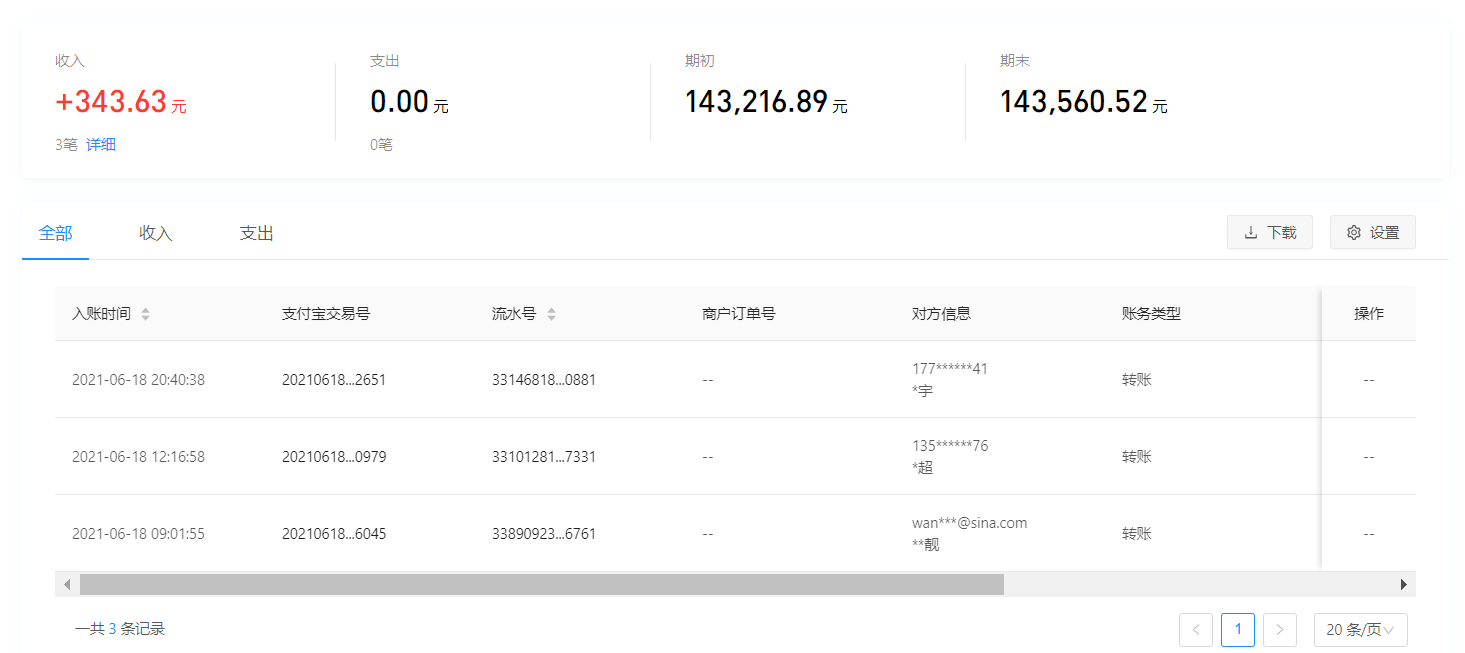Screen dimensions: 1465x653
Task: Click left arrow of horizontal table scrollbar
Action: coord(66,583)
